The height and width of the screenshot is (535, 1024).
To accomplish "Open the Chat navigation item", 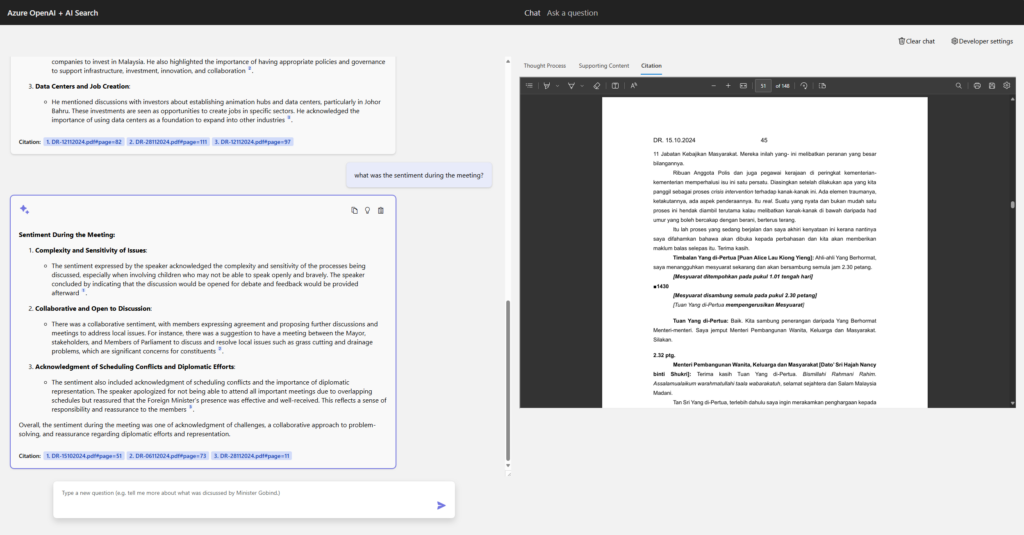I will coord(532,13).
